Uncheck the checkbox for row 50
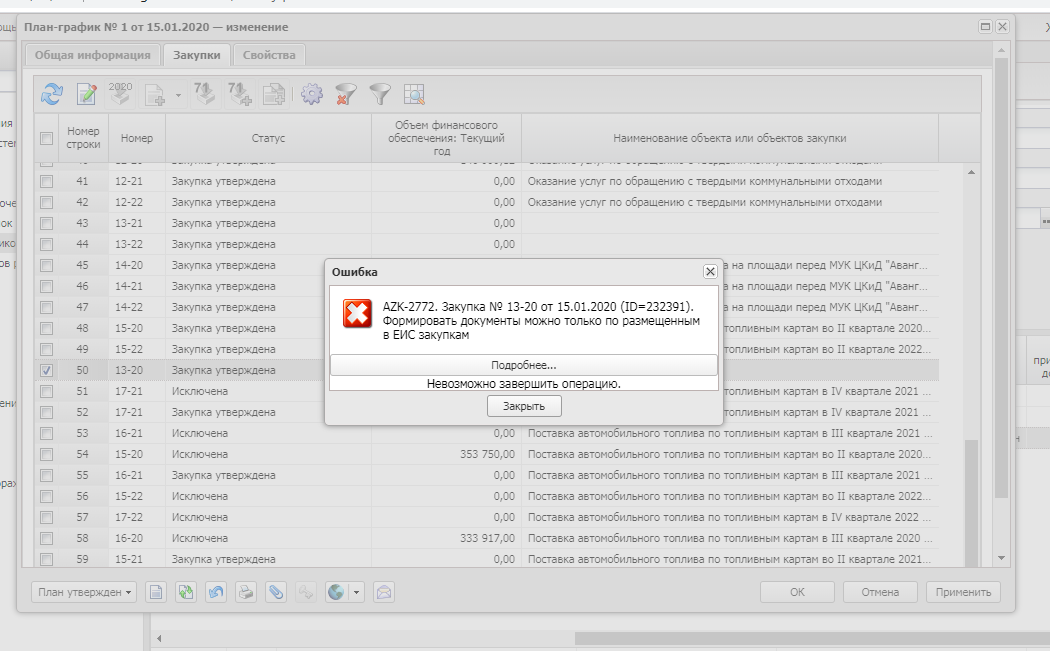The width and height of the screenshot is (1050, 651). 46,370
